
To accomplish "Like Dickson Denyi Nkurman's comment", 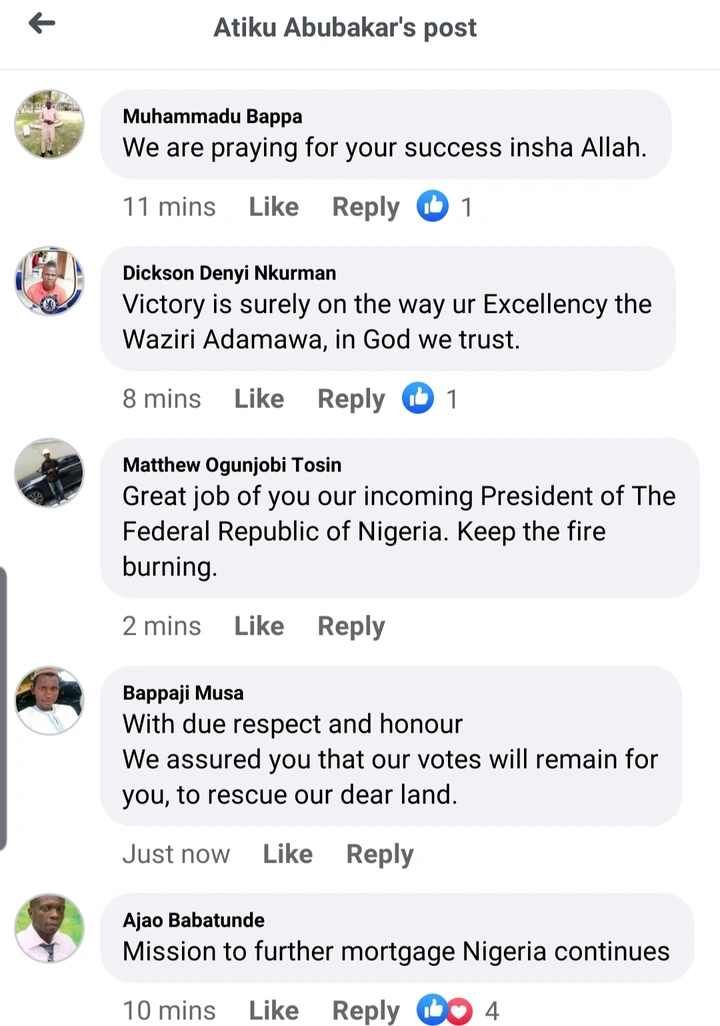I will click(x=259, y=399).
